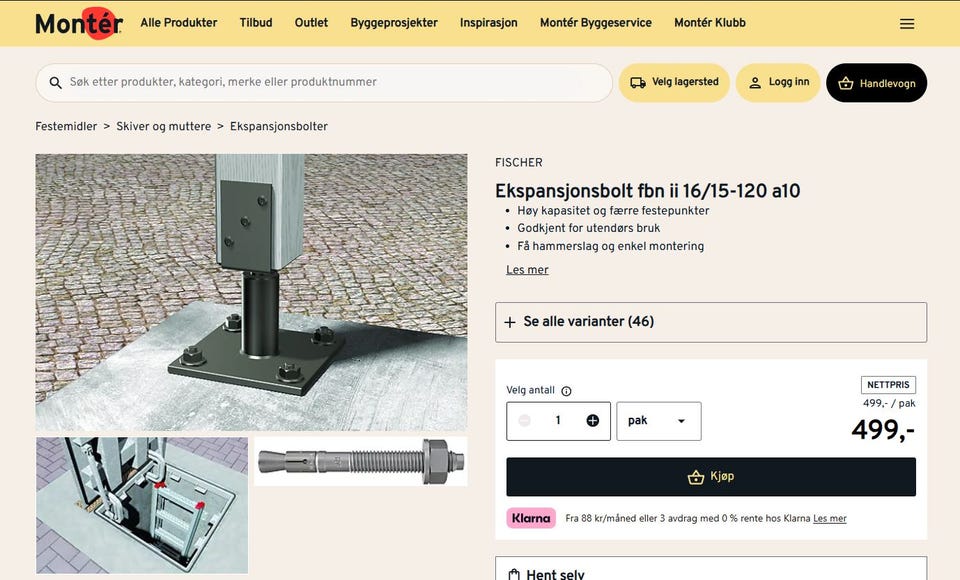This screenshot has width=960, height=580.
Task: Decrease quantity with the minus icon
Action: click(524, 421)
